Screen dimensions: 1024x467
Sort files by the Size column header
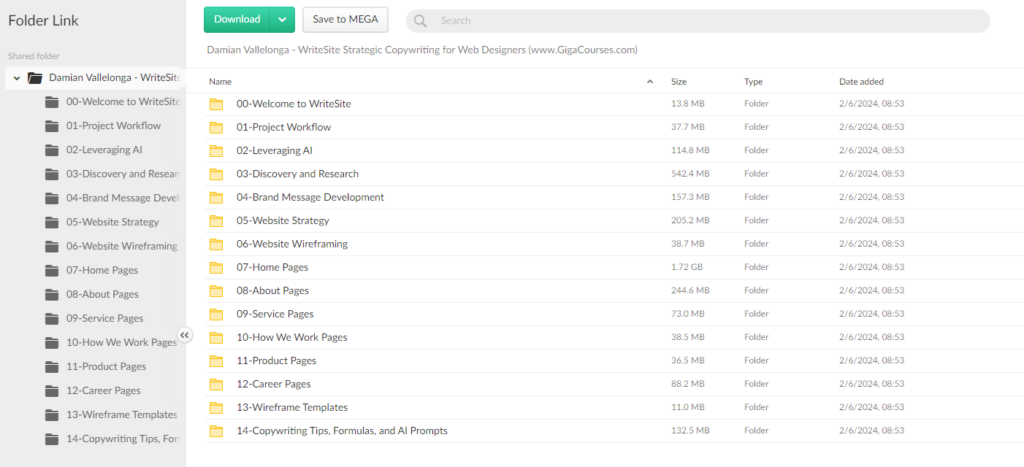[x=679, y=81]
